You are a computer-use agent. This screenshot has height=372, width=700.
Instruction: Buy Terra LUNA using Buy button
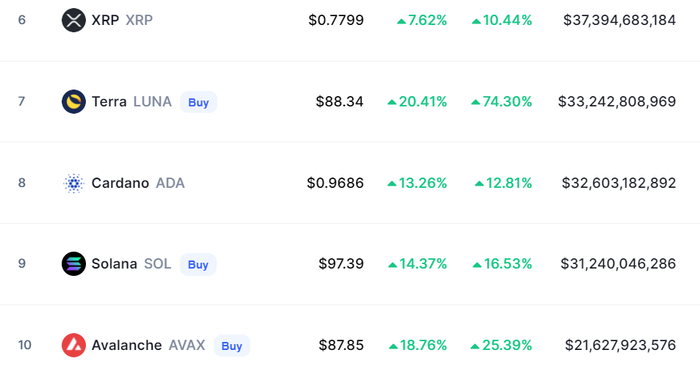(199, 102)
